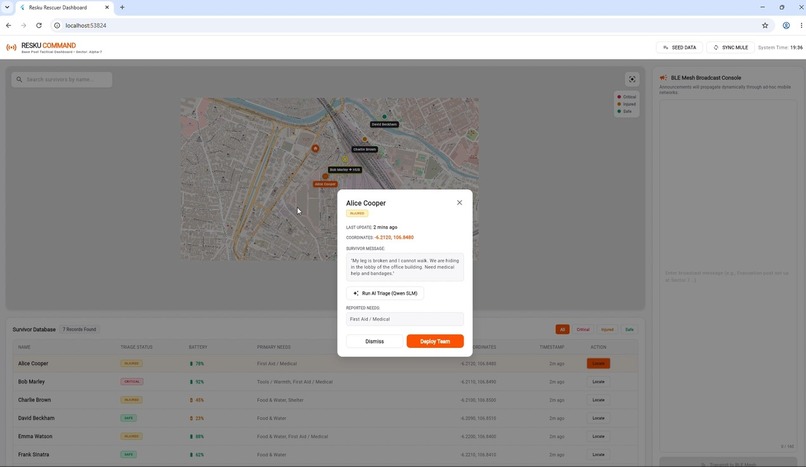The width and height of the screenshot is (806, 467).
Task: Select the Safe filter tab
Action: pyautogui.click(x=629, y=329)
